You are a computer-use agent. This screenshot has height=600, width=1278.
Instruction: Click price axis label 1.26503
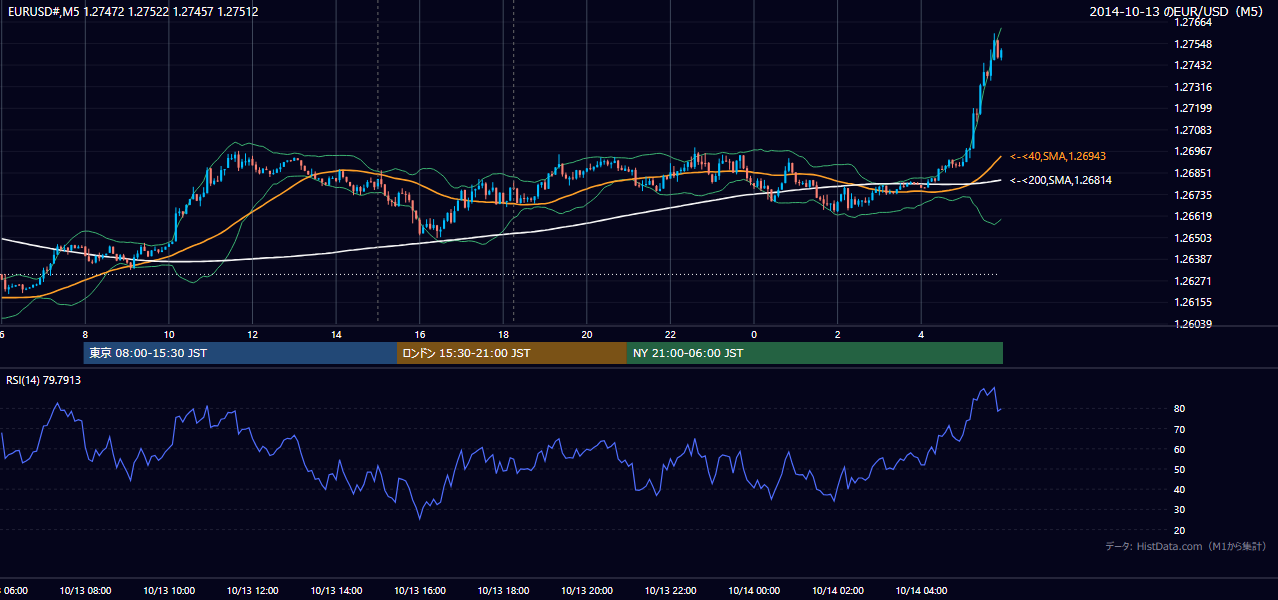[x=1195, y=238]
